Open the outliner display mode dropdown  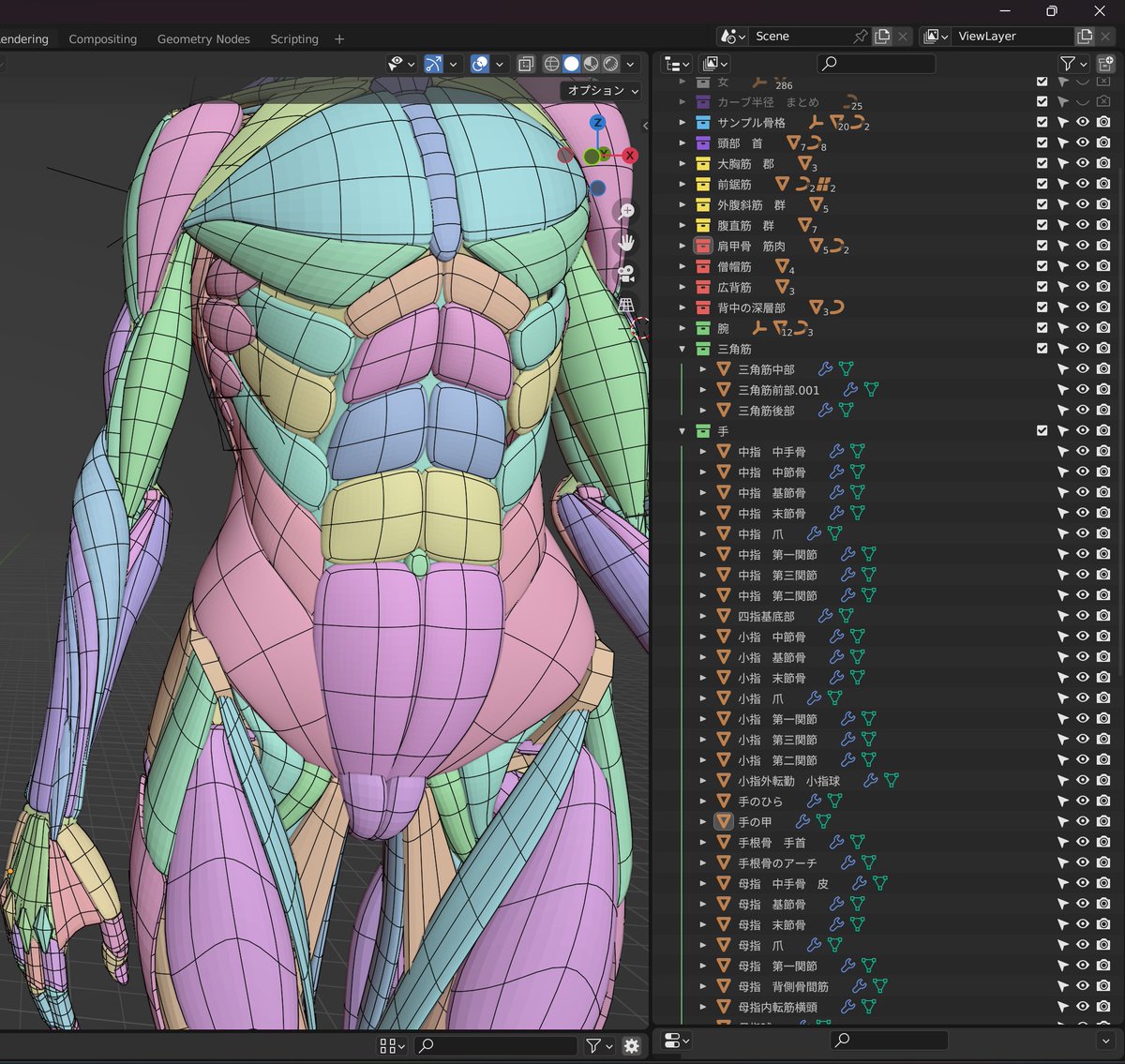pyautogui.click(x=714, y=64)
